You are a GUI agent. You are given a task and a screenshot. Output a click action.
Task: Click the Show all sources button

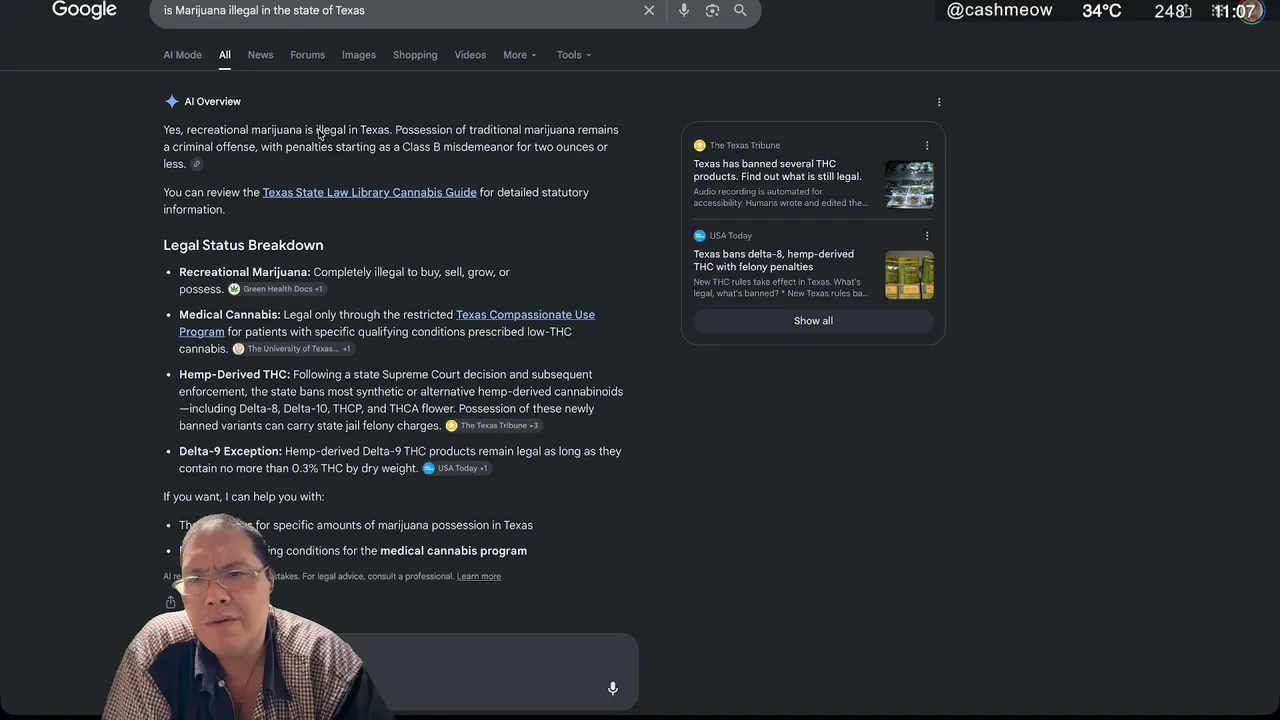pyautogui.click(x=813, y=321)
